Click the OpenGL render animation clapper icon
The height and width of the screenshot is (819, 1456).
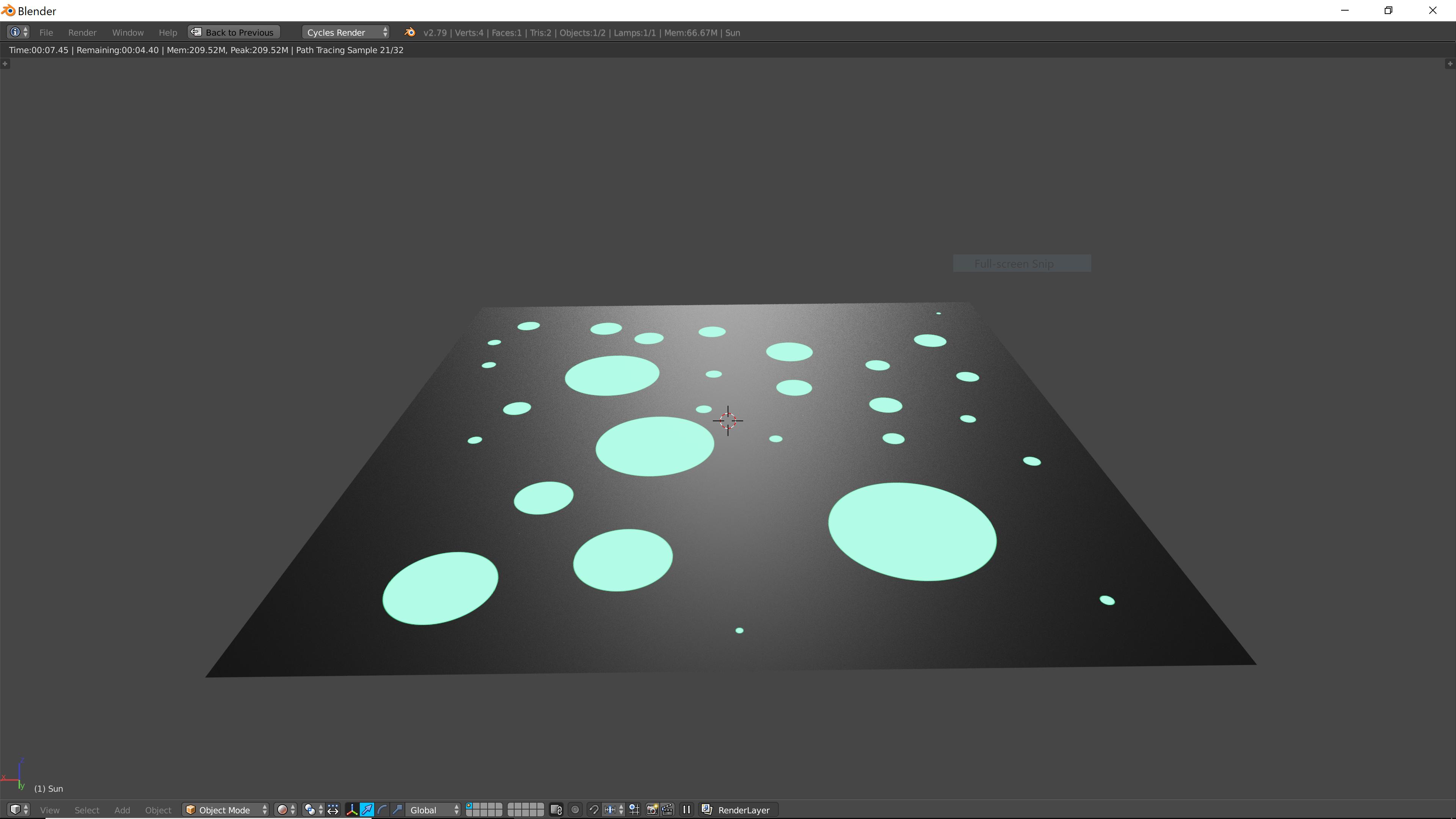click(x=667, y=810)
